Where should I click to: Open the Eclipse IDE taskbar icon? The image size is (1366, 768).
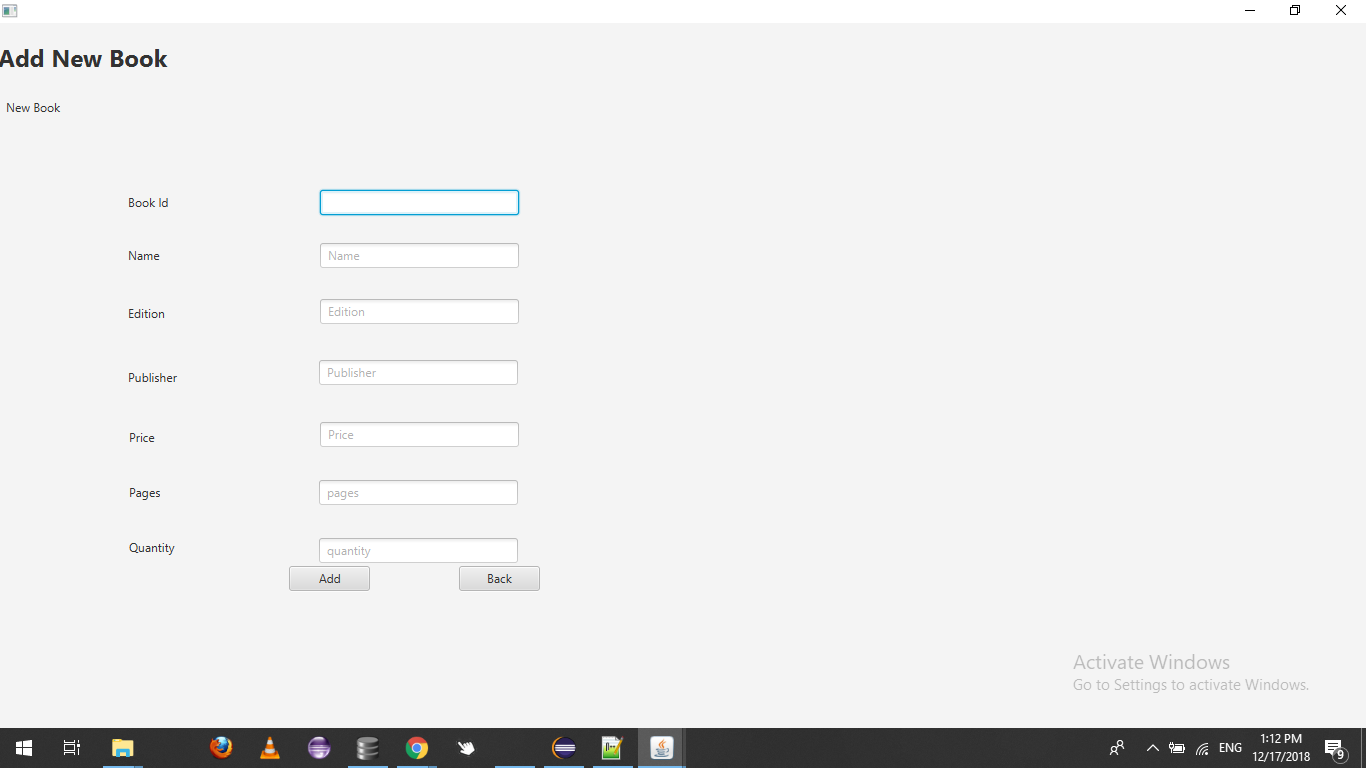click(563, 747)
